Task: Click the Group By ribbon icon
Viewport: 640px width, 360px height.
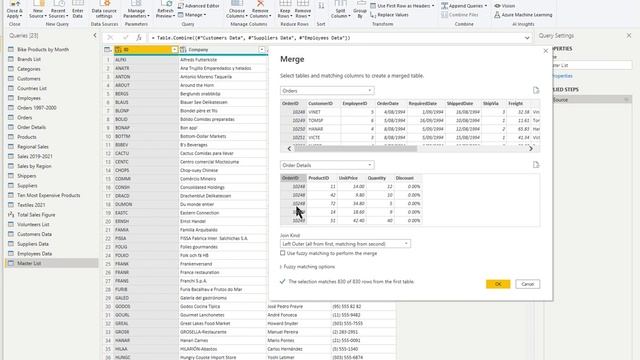Action: [x=360, y=9]
